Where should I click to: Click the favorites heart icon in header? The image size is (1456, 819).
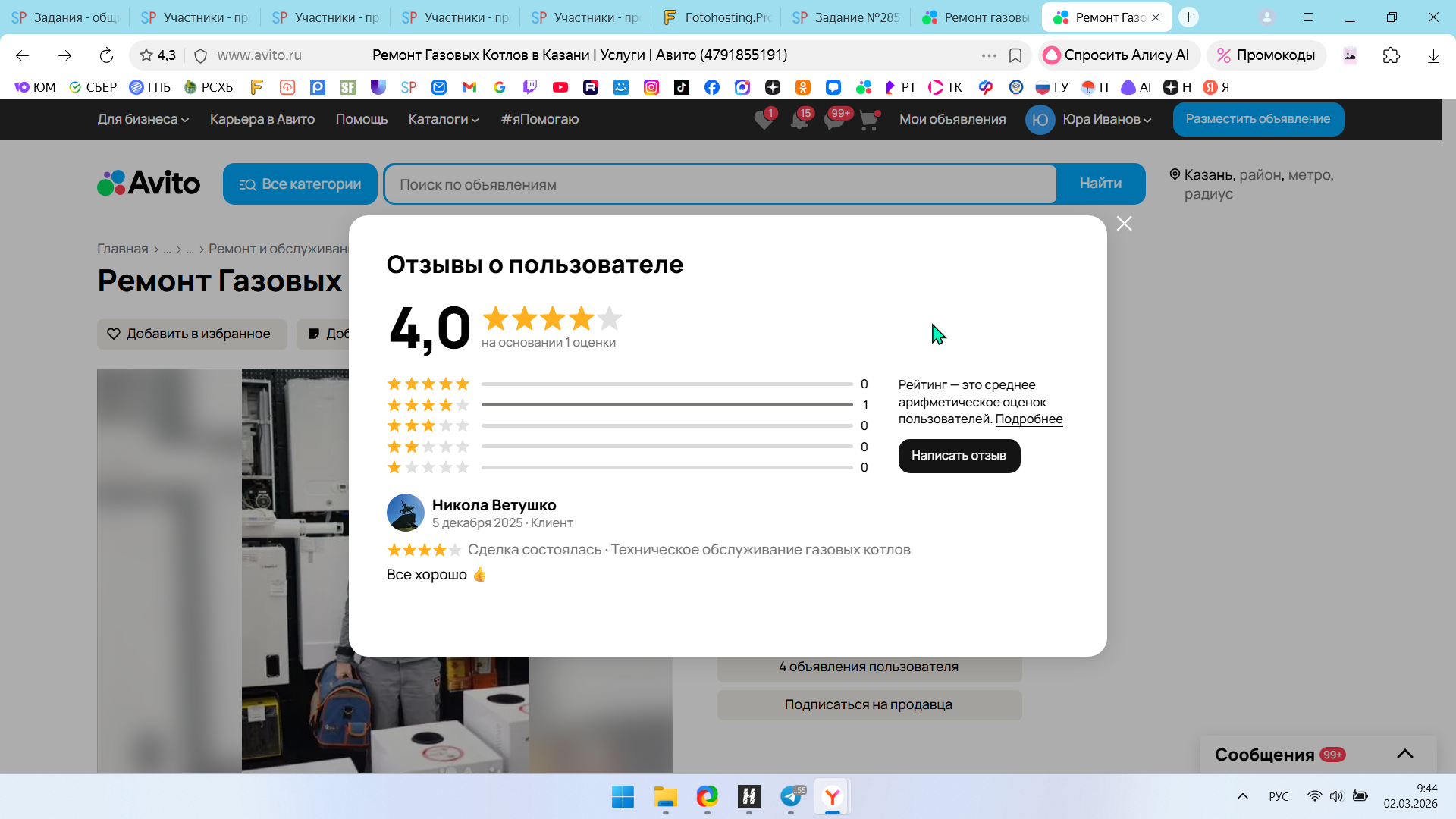pyautogui.click(x=764, y=120)
